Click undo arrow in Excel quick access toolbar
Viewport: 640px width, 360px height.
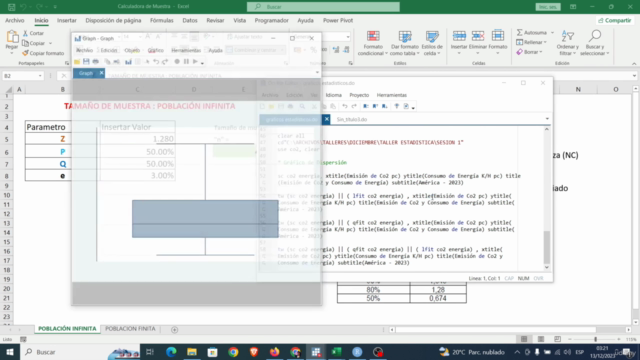[23, 7]
